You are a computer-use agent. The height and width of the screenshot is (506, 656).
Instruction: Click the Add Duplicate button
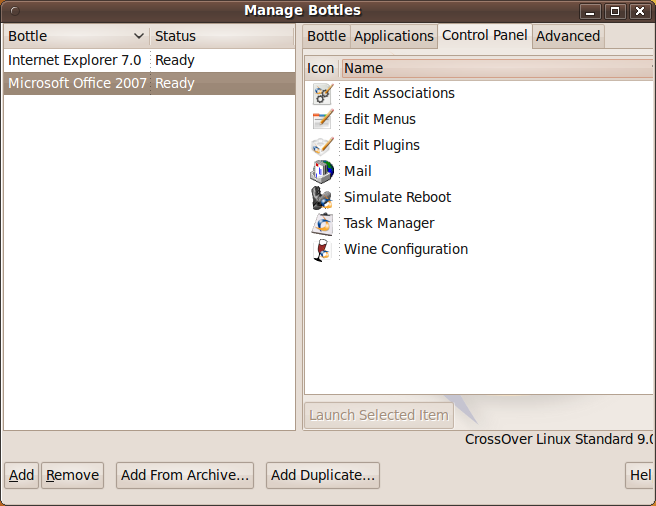coord(323,476)
